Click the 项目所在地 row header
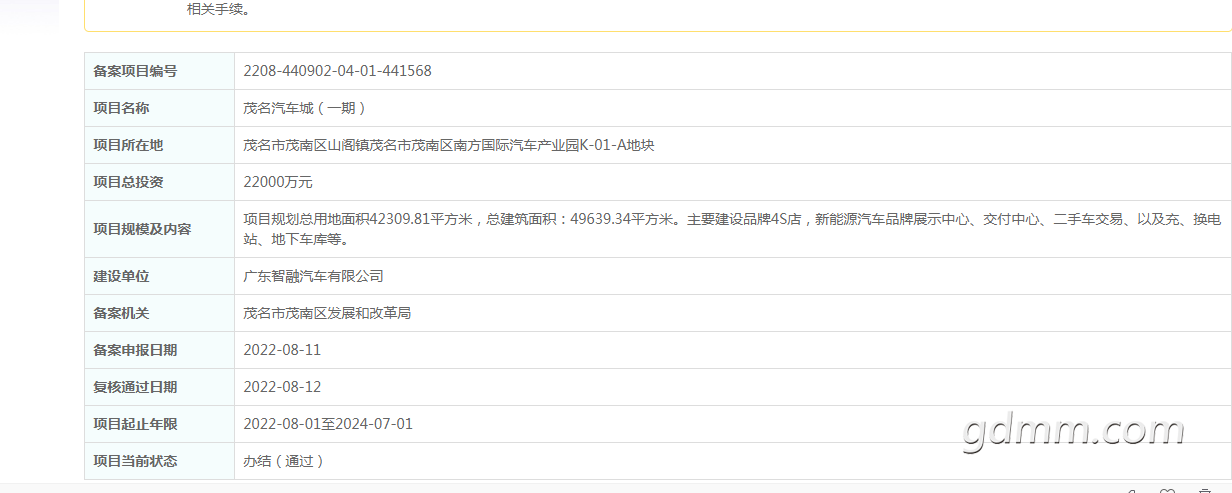The width and height of the screenshot is (1232, 493). (128, 145)
